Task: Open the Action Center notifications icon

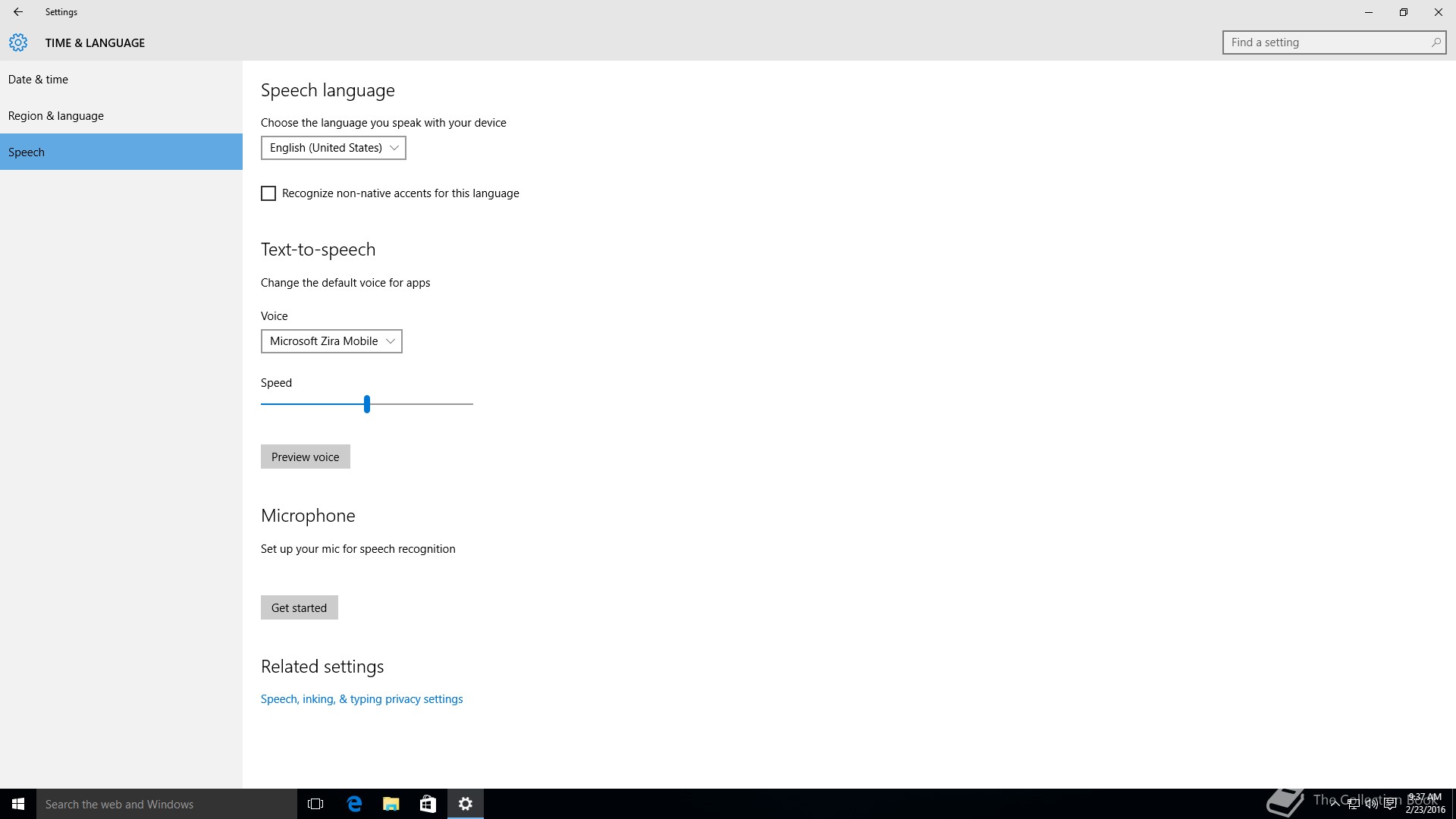Action: 1390,805
